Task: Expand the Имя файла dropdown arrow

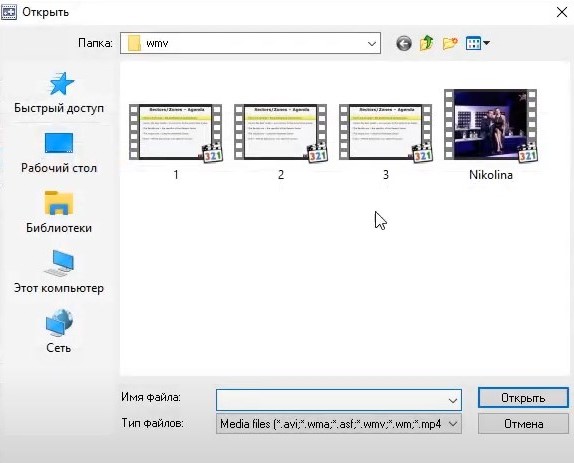Action: 453,400
